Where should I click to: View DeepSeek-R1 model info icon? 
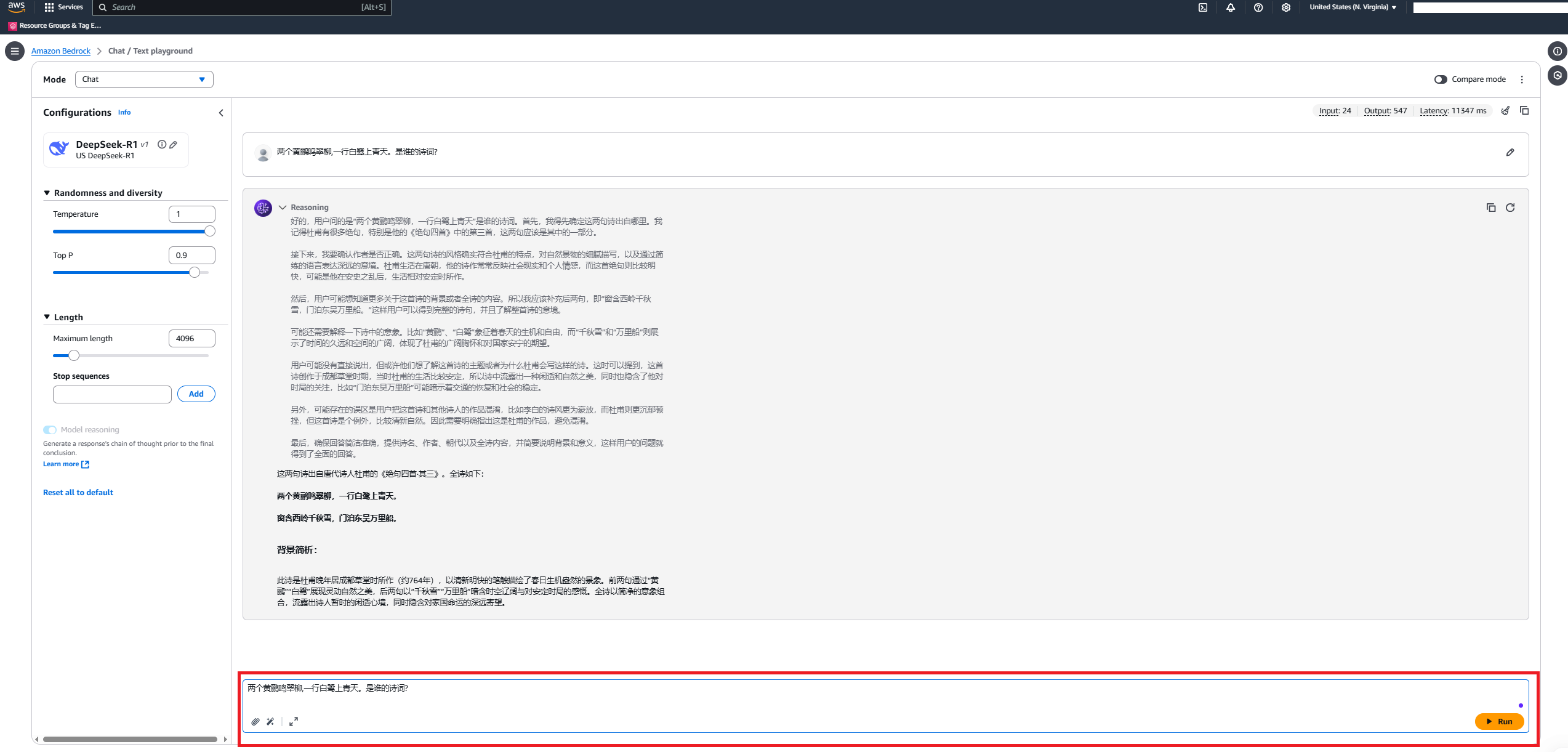(162, 145)
